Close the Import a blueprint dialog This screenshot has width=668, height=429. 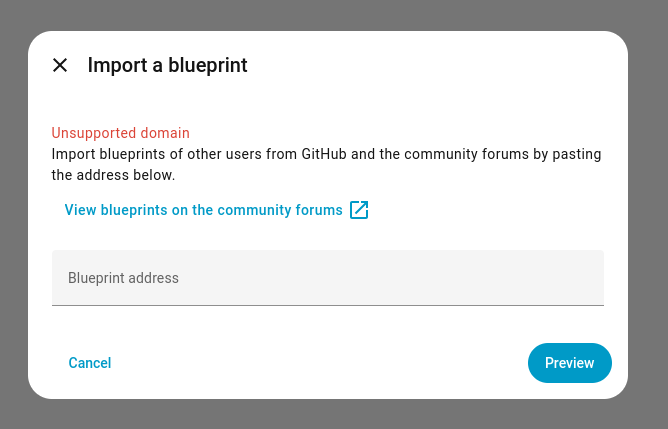click(60, 66)
